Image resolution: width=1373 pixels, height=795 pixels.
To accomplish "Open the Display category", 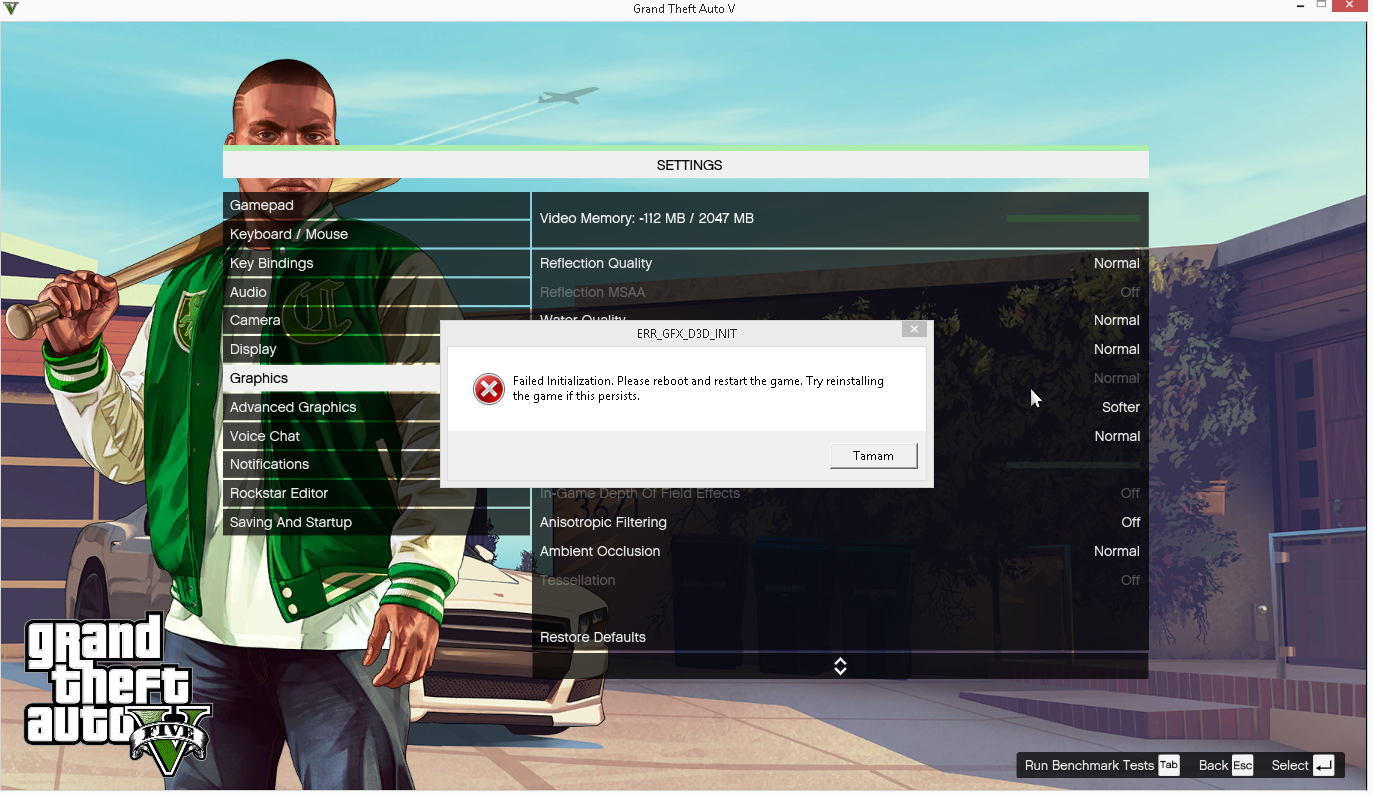I will [x=332, y=349].
